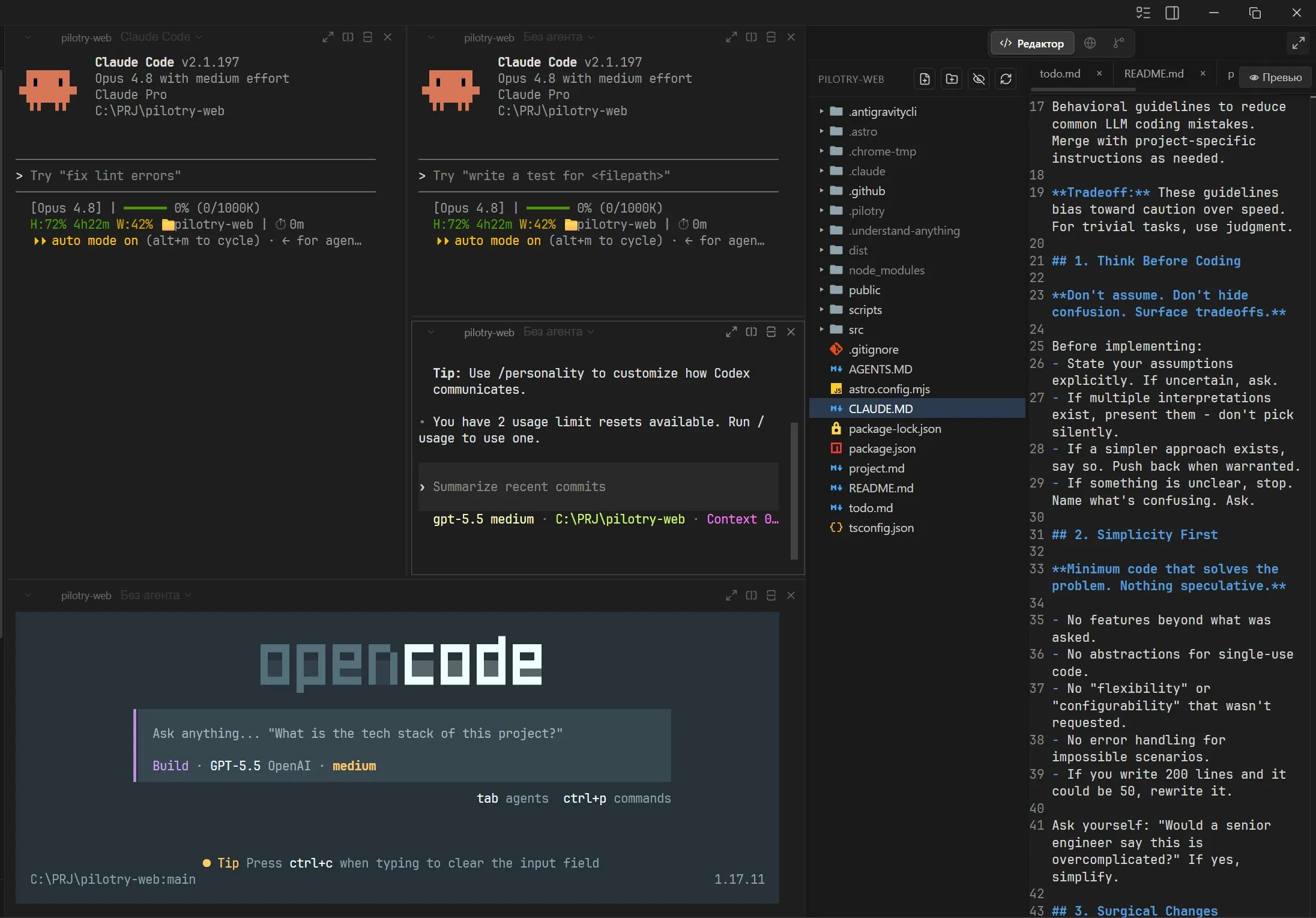1316x918 pixels.
Task: Maximize the top-left Claude Code terminal pane
Action: pyautogui.click(x=328, y=37)
